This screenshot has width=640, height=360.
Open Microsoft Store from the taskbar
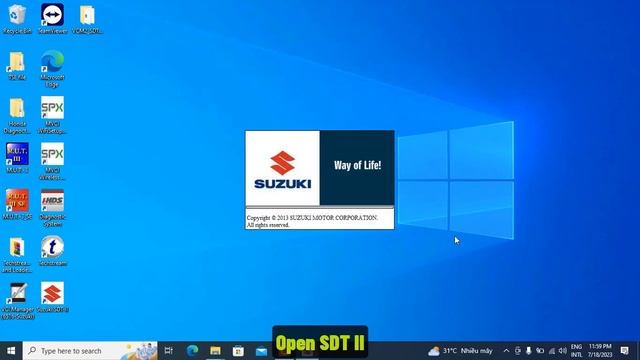[238, 351]
